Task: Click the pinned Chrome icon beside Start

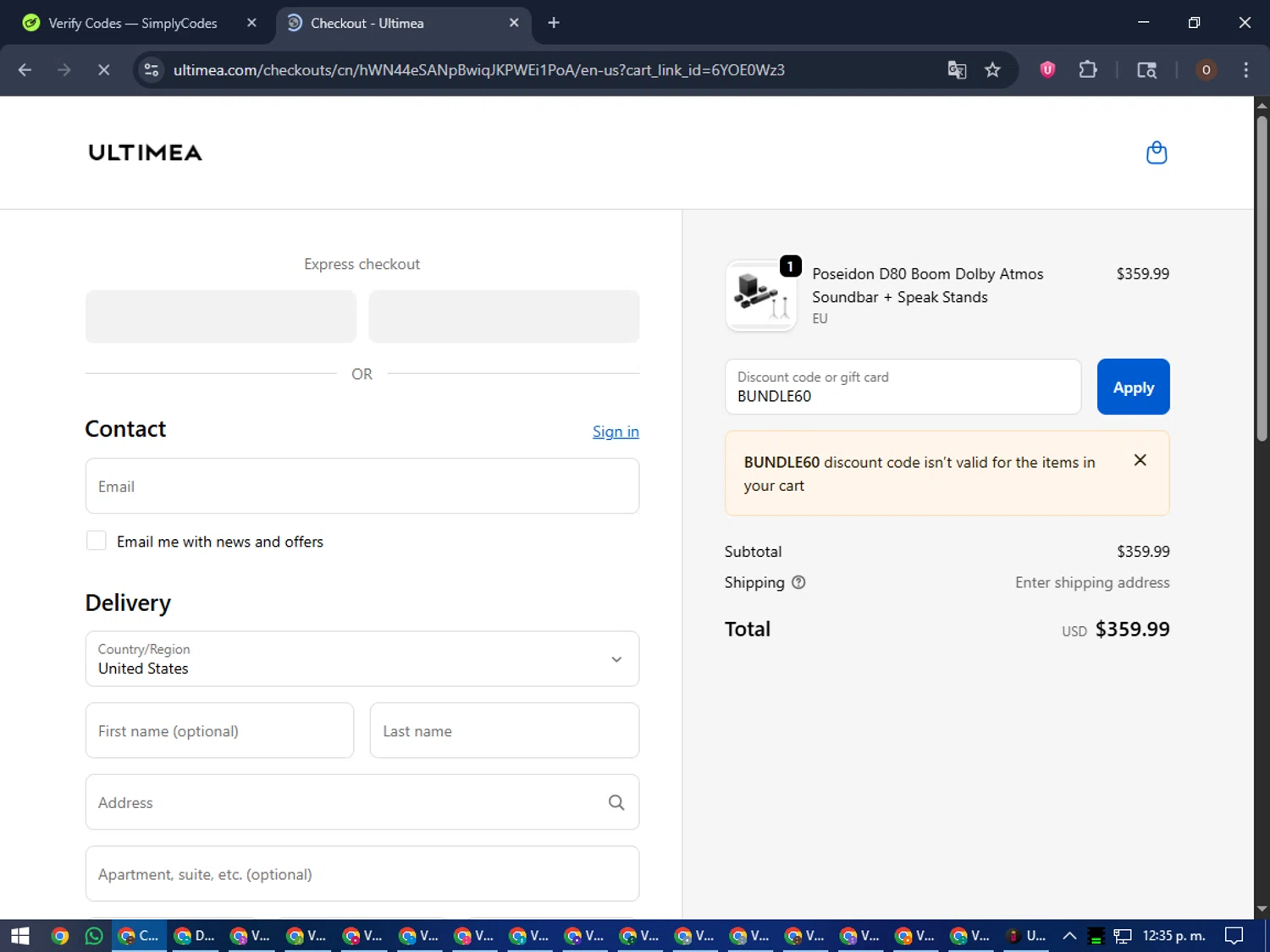Action: (59, 936)
